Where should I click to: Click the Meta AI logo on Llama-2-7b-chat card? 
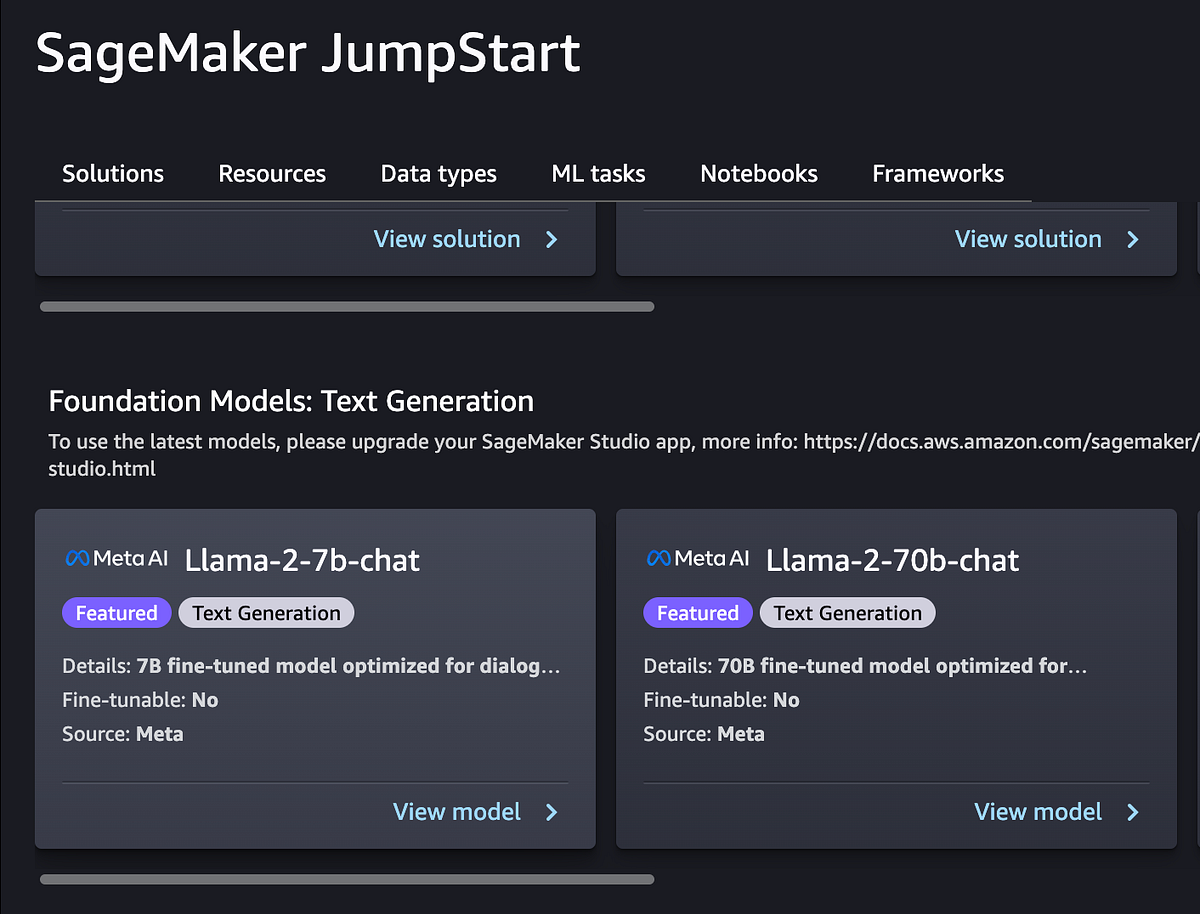pyautogui.click(x=116, y=558)
